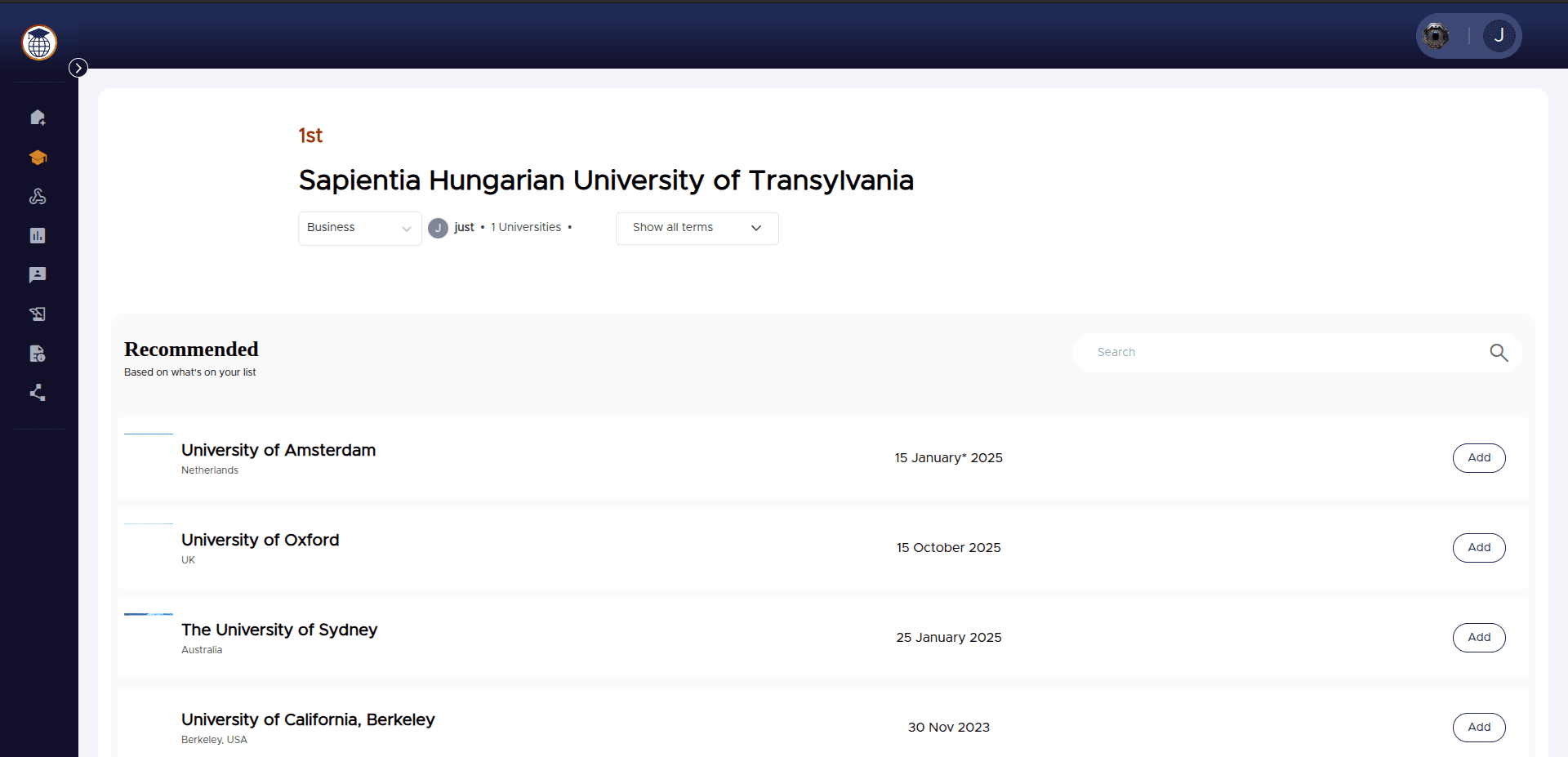
Task: Click the 'Netherlands' country label
Action: [x=210, y=470]
